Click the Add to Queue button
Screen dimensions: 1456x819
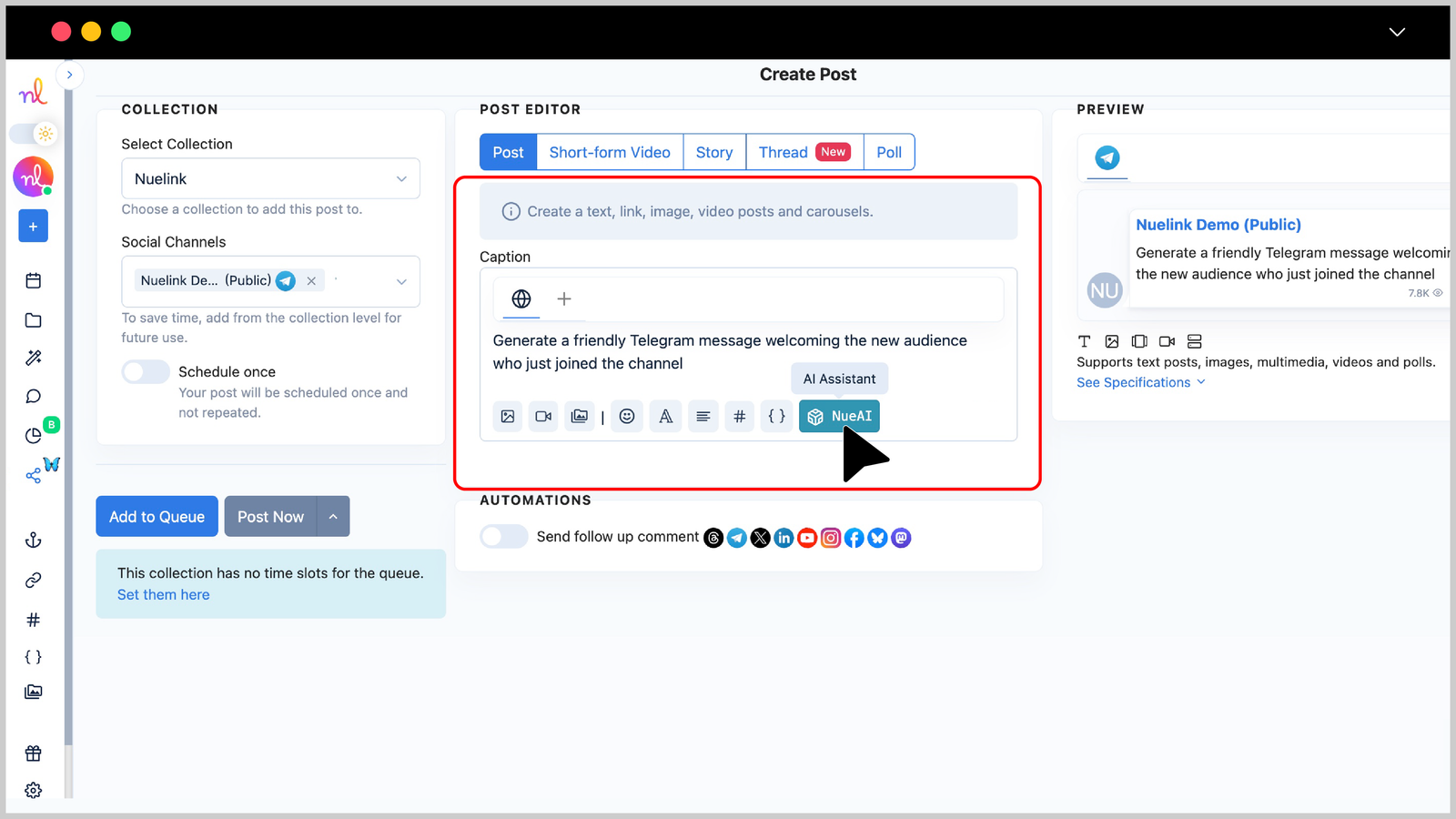(156, 516)
